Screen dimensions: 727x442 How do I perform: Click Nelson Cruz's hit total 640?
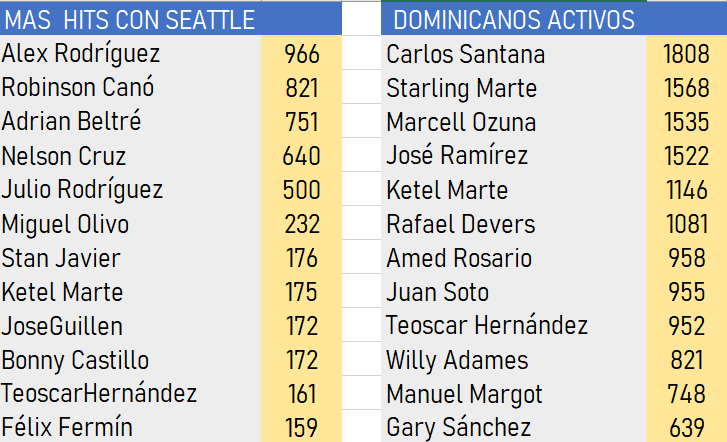click(x=301, y=156)
